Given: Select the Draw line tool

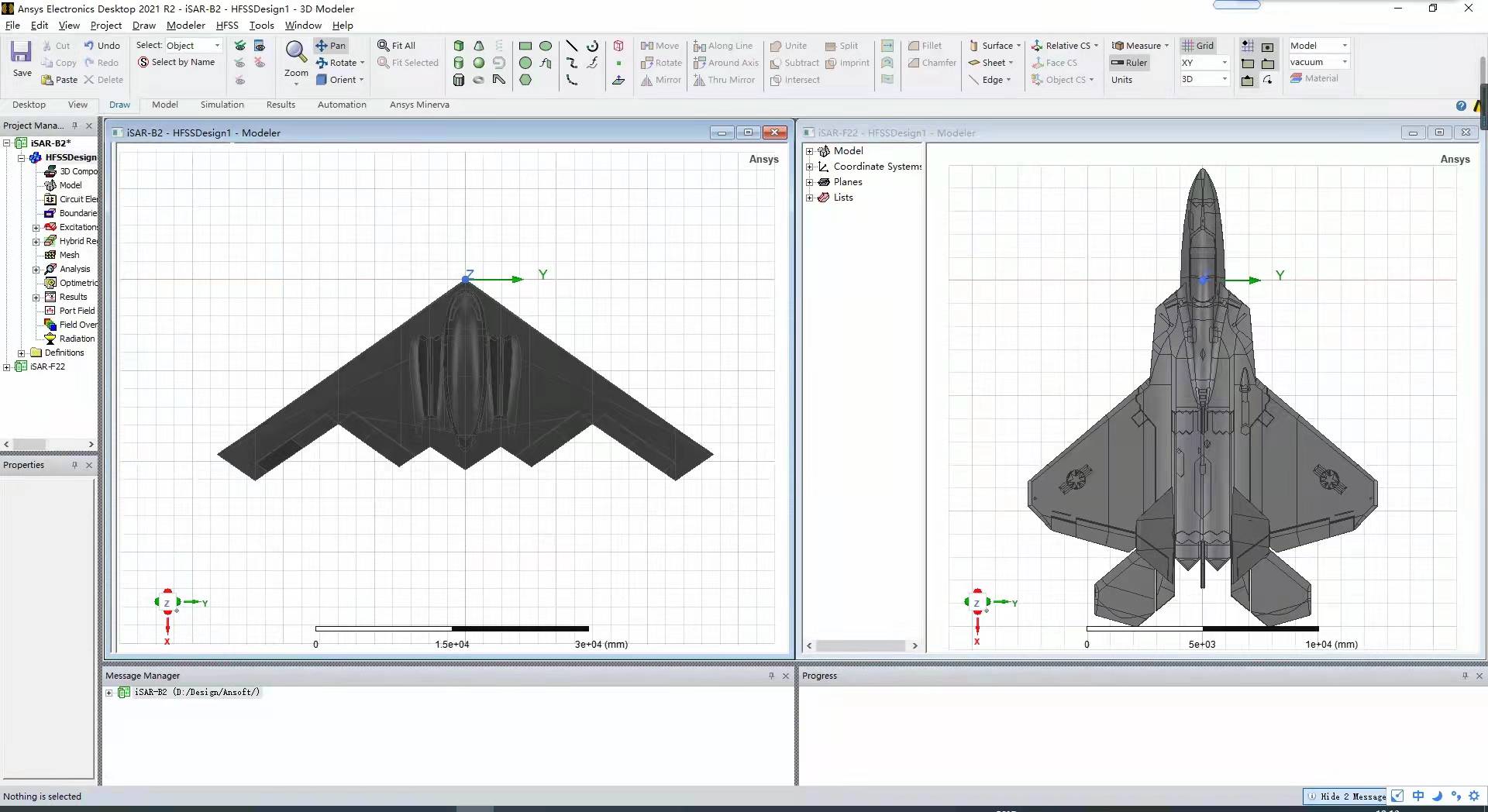Looking at the screenshot, I should [572, 46].
